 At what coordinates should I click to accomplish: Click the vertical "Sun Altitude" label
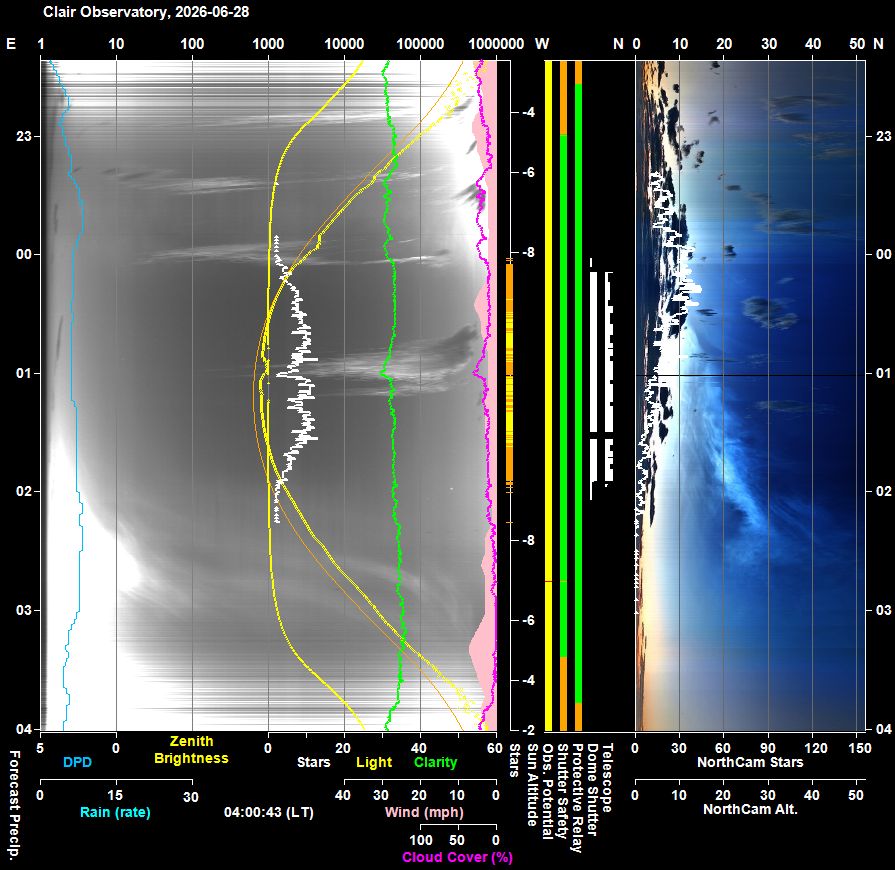coord(531,785)
